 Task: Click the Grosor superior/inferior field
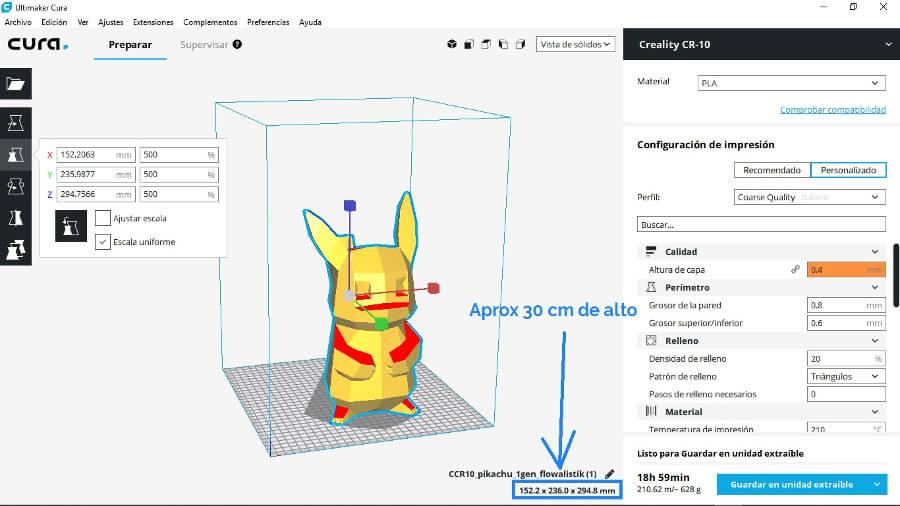[x=846, y=323]
